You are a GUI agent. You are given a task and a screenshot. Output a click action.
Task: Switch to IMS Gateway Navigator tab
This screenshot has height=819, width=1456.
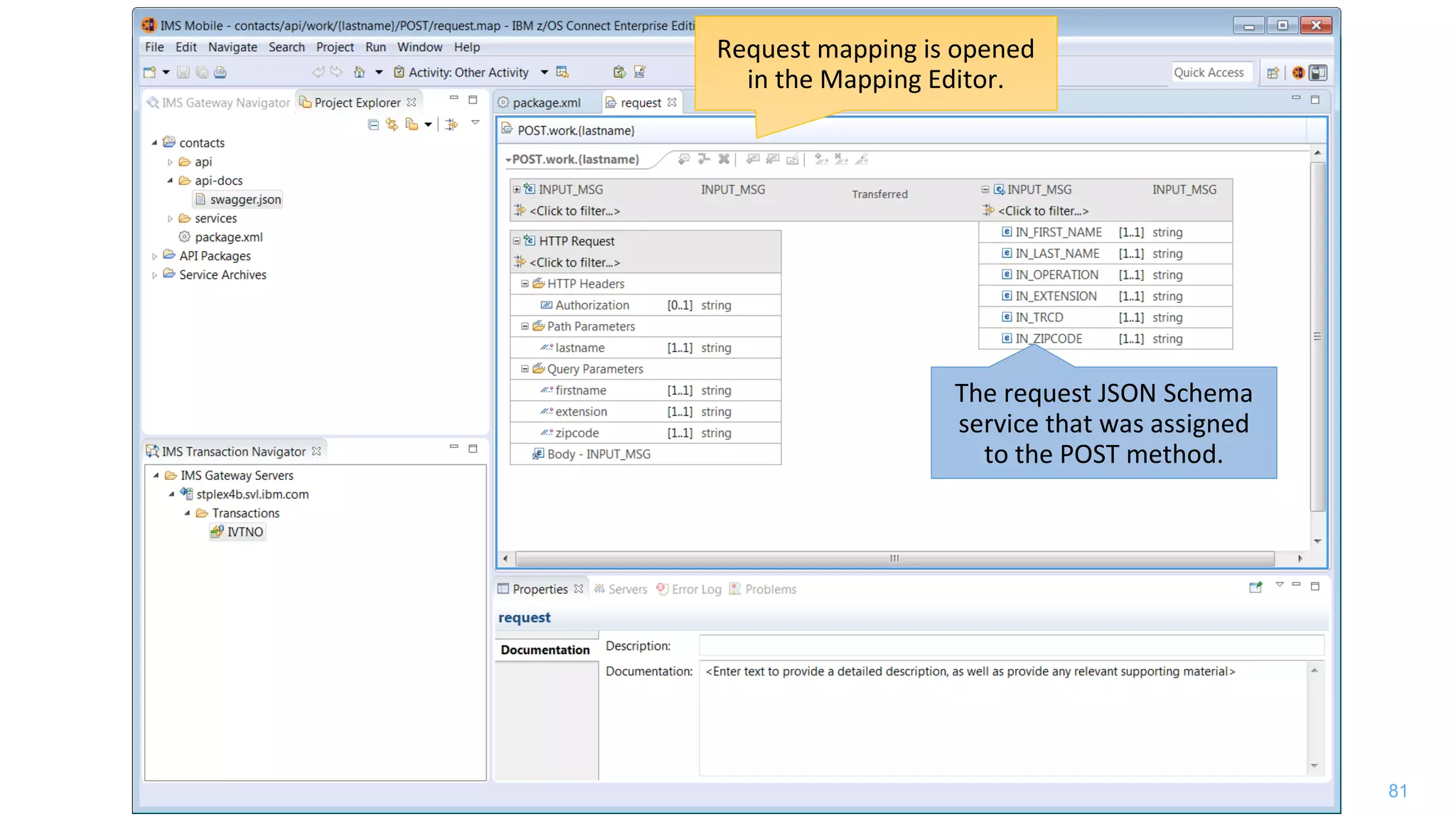tap(218, 102)
